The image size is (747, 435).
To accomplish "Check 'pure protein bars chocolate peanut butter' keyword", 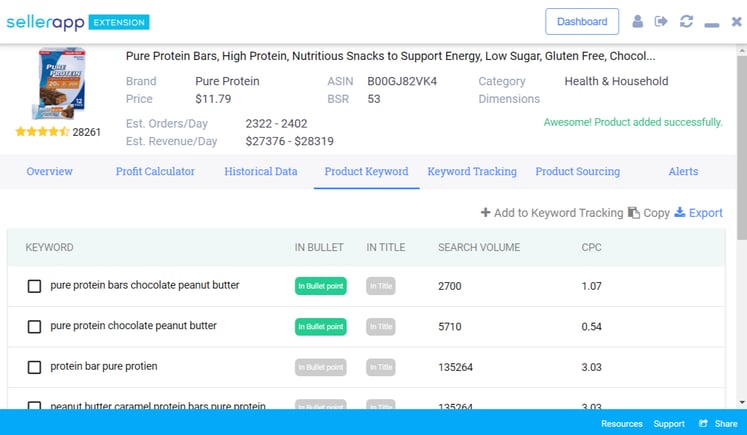I will [x=34, y=286].
